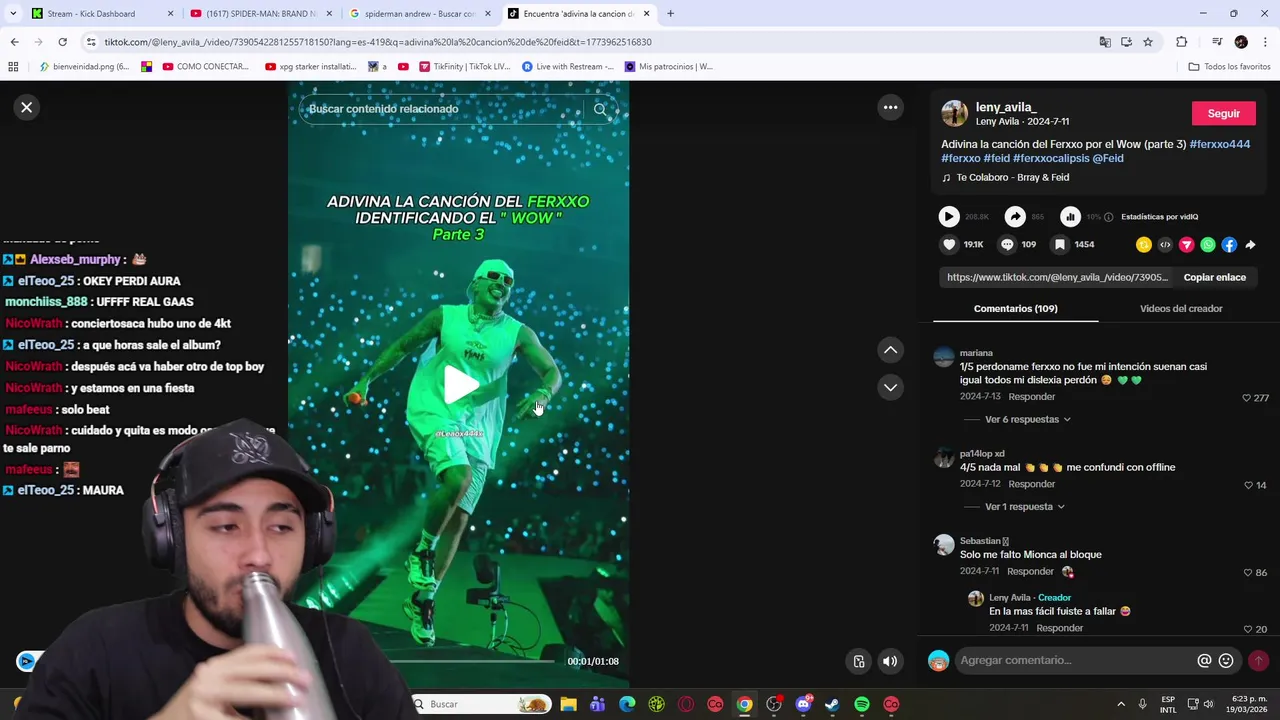Repost with yellow arrows icon

[x=1144, y=244]
